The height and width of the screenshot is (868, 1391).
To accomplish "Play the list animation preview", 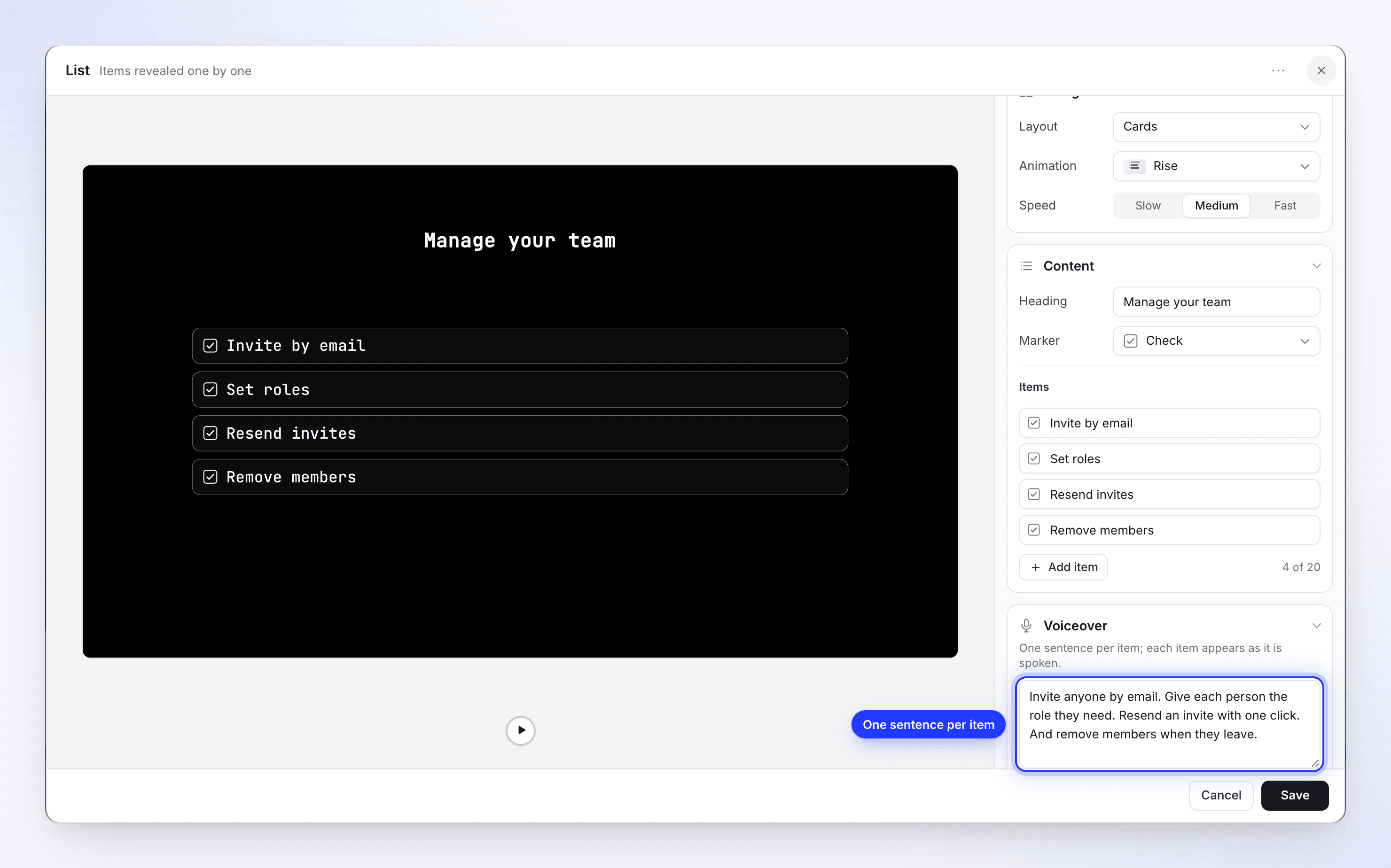I will click(520, 730).
